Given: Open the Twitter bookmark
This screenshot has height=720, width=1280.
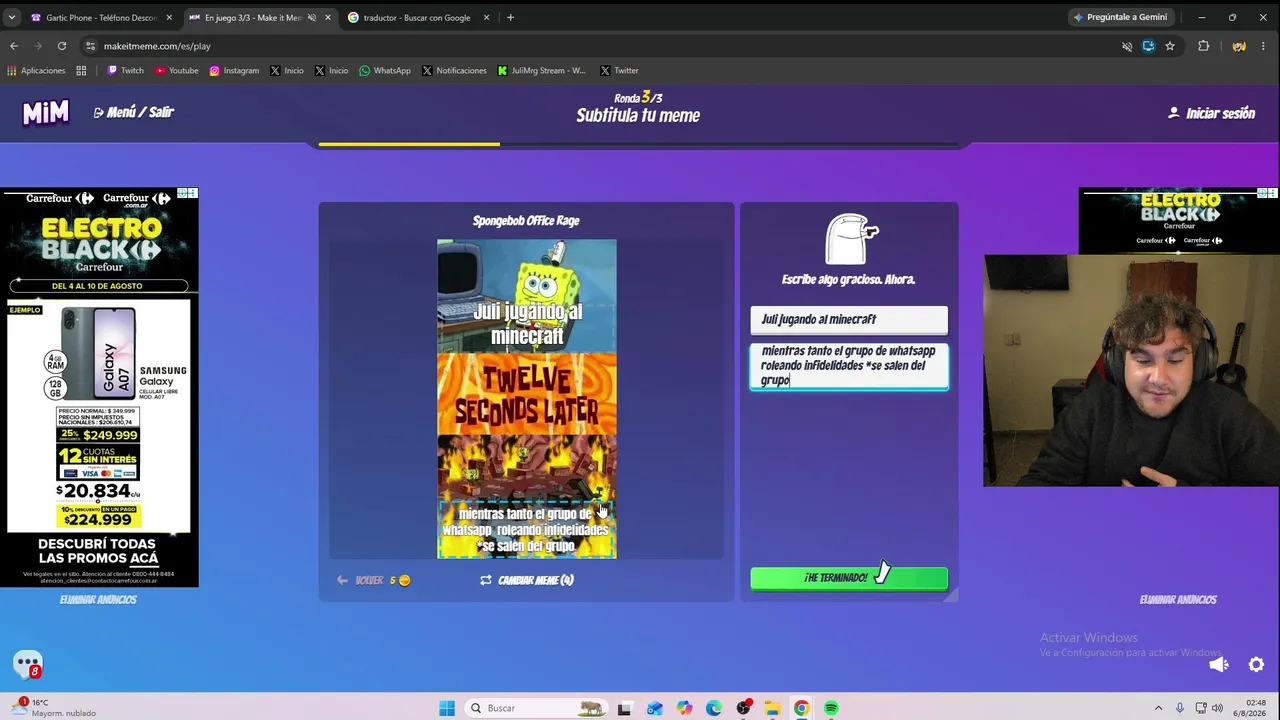Looking at the screenshot, I should click(x=619, y=71).
